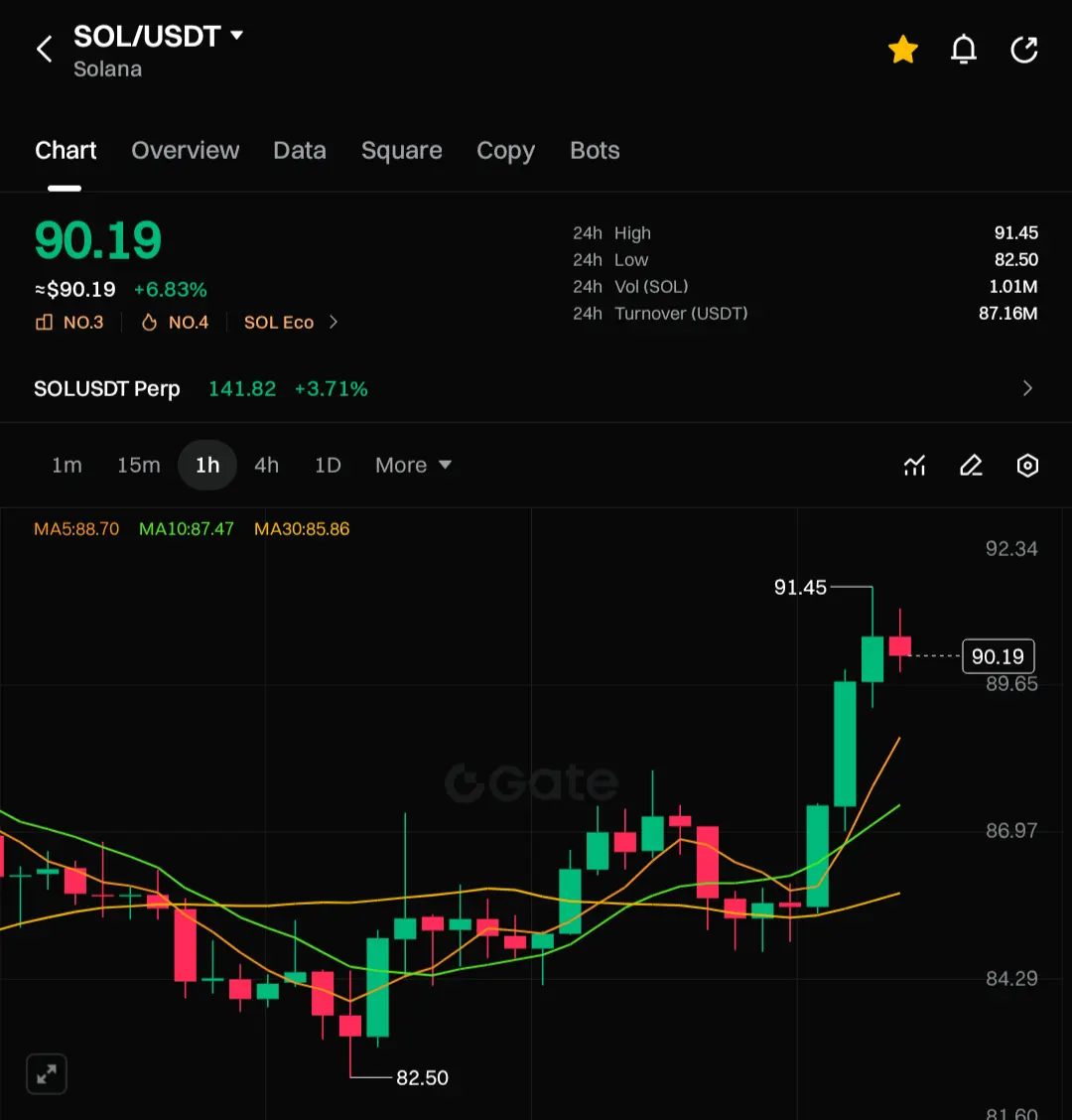Image resolution: width=1072 pixels, height=1120 pixels.
Task: Open chart settings hexagon icon
Action: tap(1027, 465)
